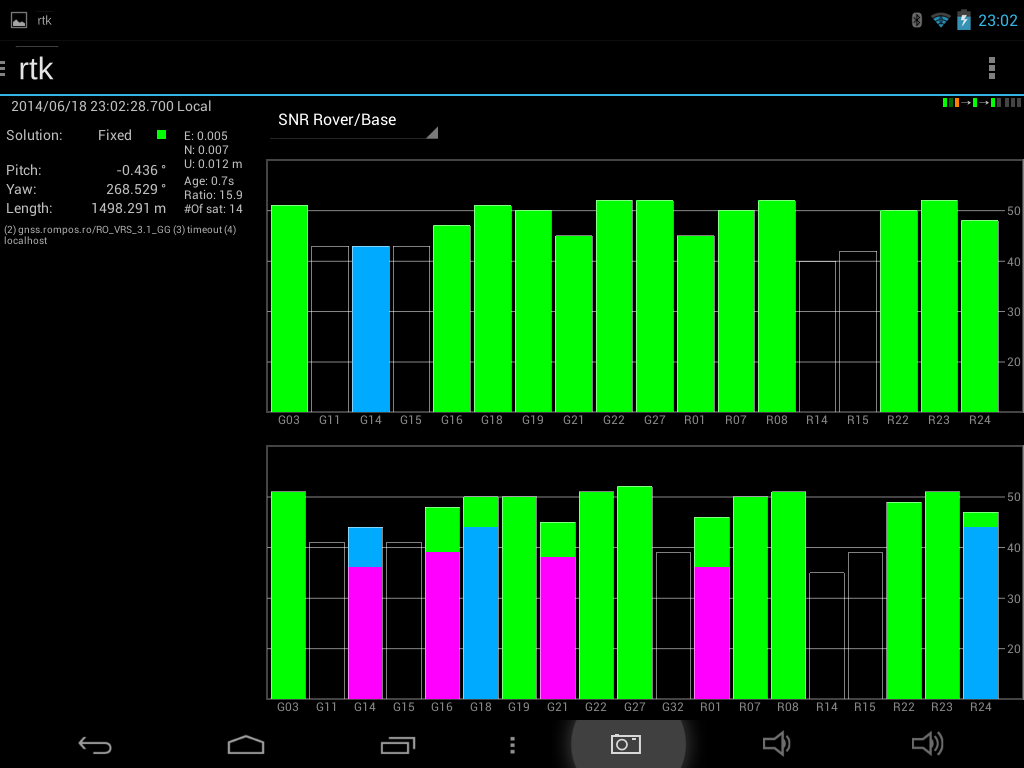Image resolution: width=1024 pixels, height=768 pixels.
Task: Open the recent apps switcher
Action: coord(397,744)
